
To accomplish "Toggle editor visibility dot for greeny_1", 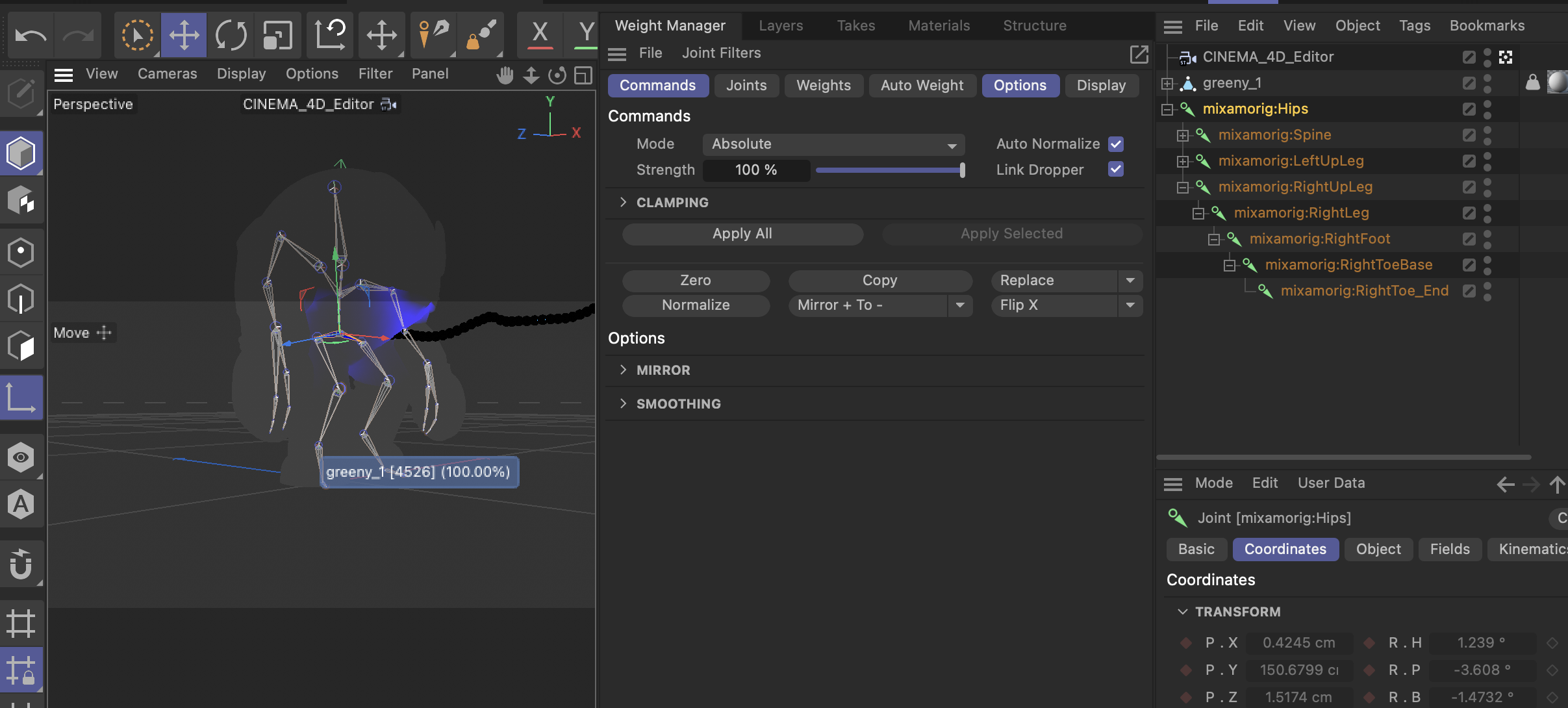I will 1487,78.
